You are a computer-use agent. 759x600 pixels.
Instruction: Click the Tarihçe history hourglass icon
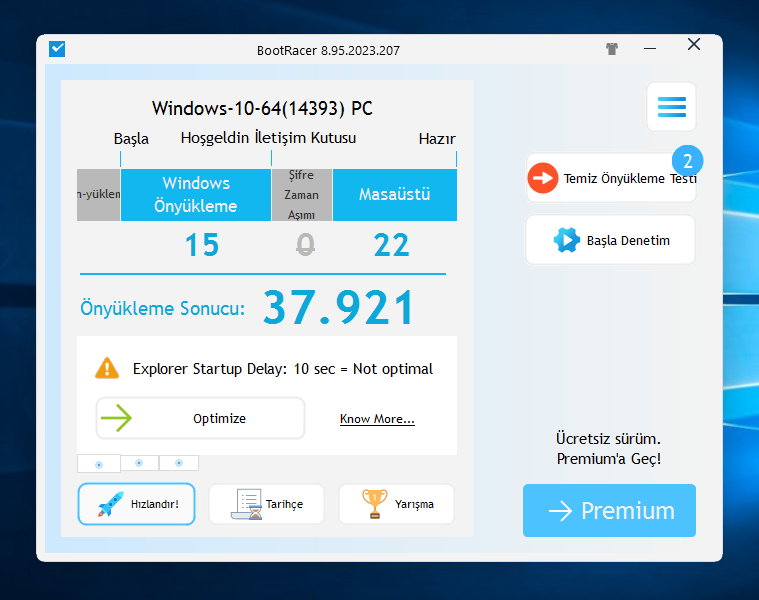(247, 504)
